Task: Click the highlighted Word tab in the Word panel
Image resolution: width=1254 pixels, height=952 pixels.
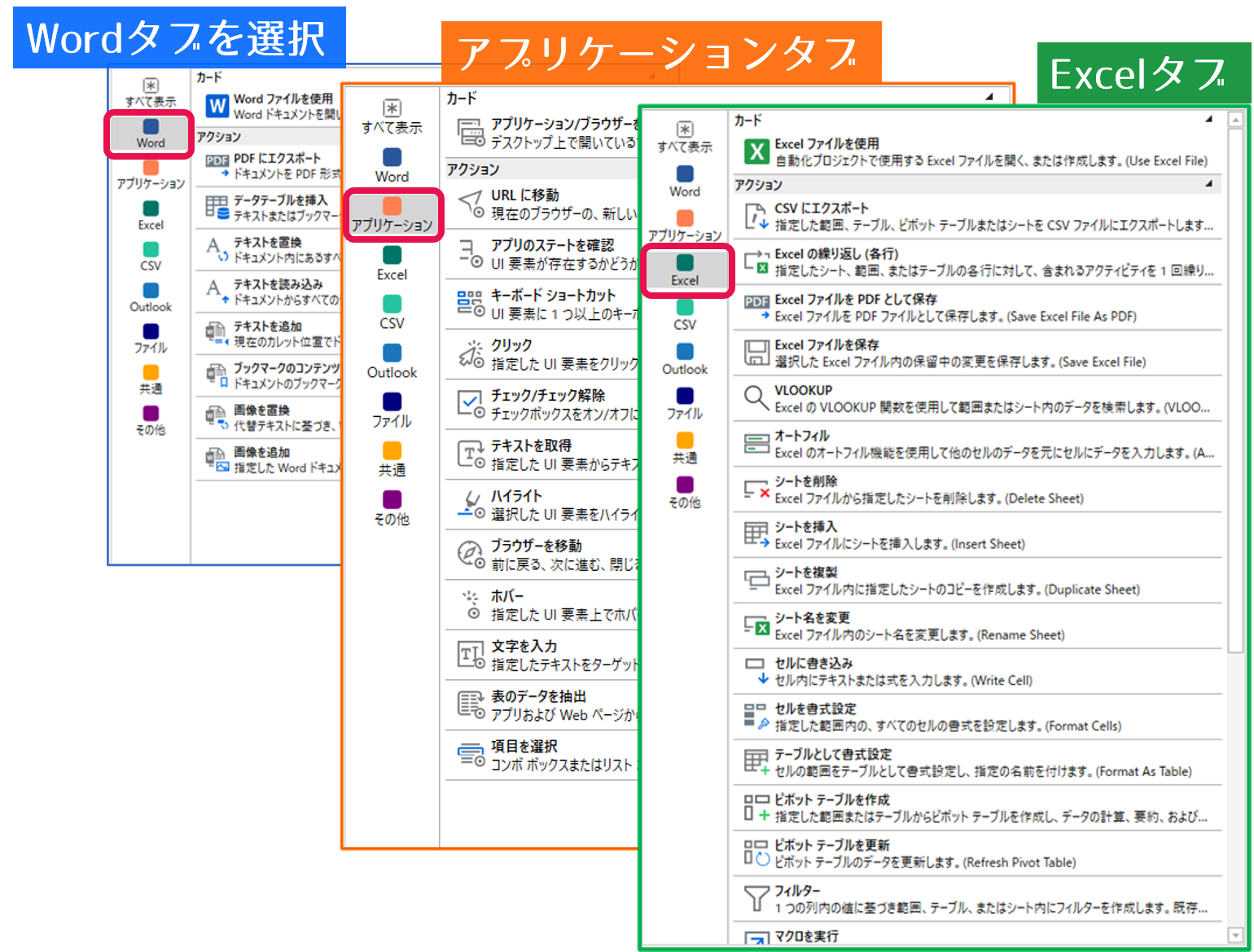Action: coord(151,134)
